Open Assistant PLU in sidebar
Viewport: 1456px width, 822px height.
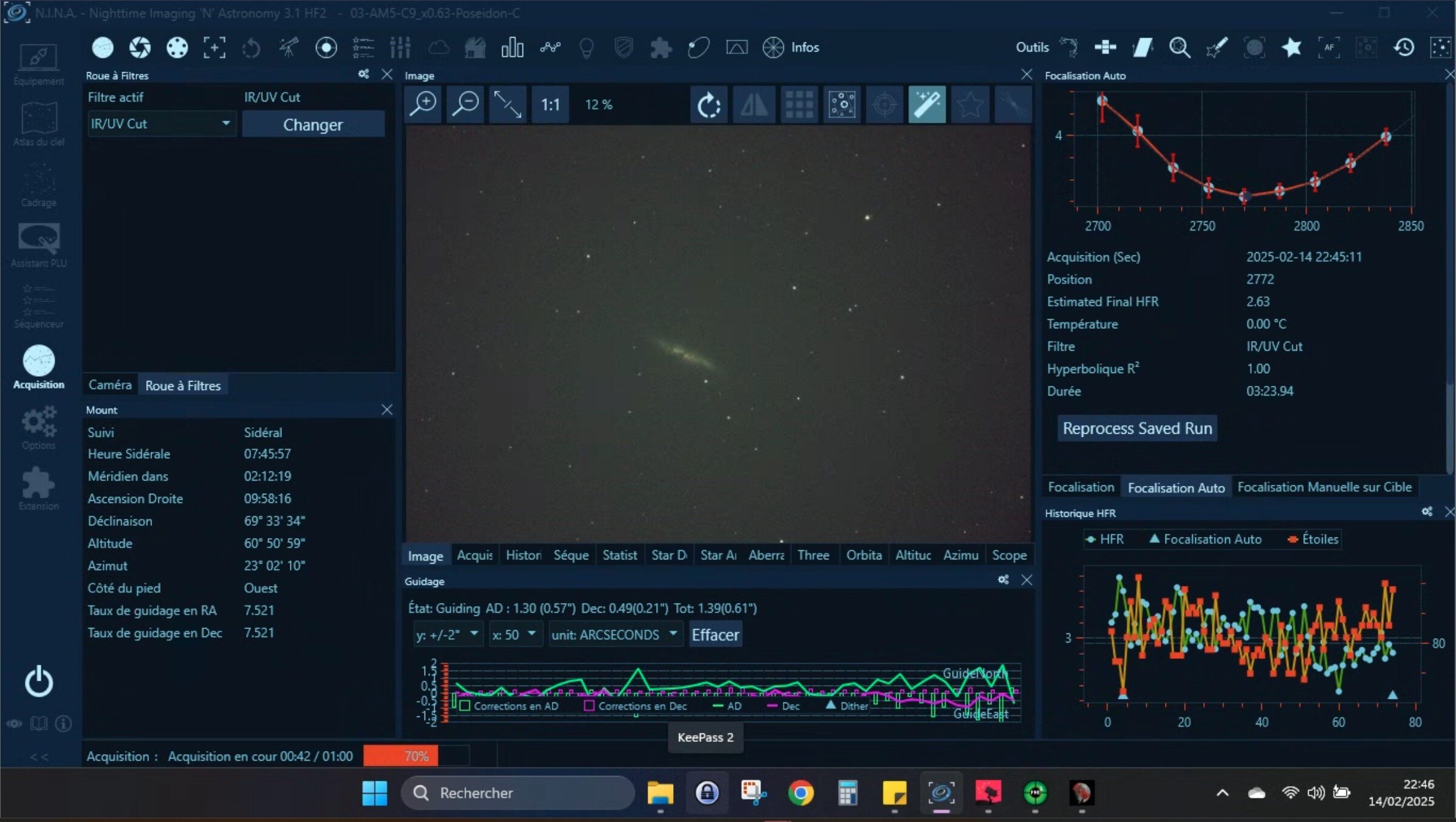pyautogui.click(x=38, y=245)
